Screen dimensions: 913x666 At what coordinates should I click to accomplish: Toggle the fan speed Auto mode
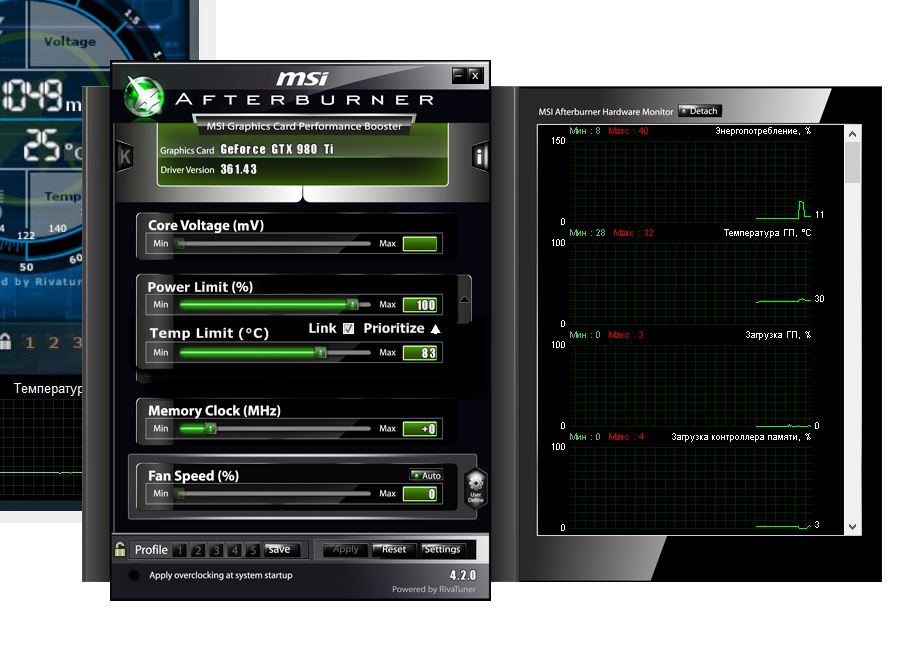pyautogui.click(x=426, y=475)
